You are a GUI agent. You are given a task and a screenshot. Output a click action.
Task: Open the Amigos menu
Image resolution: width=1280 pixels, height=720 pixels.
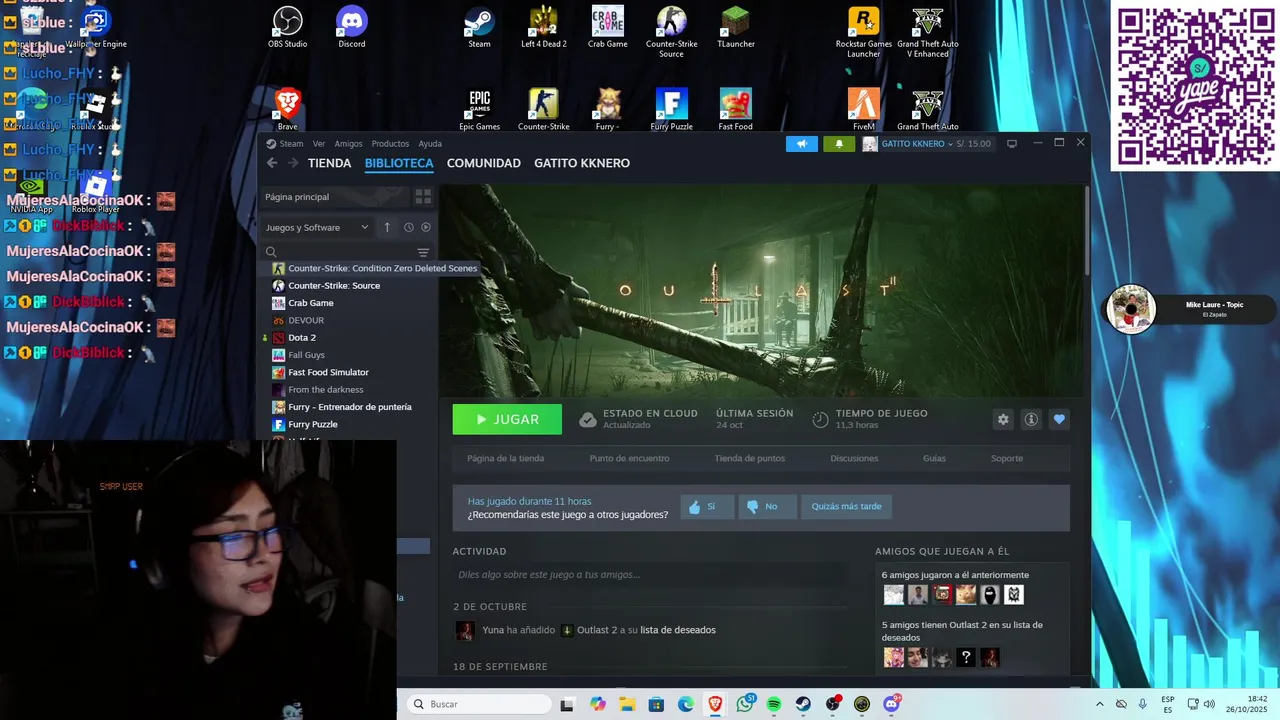coord(348,144)
